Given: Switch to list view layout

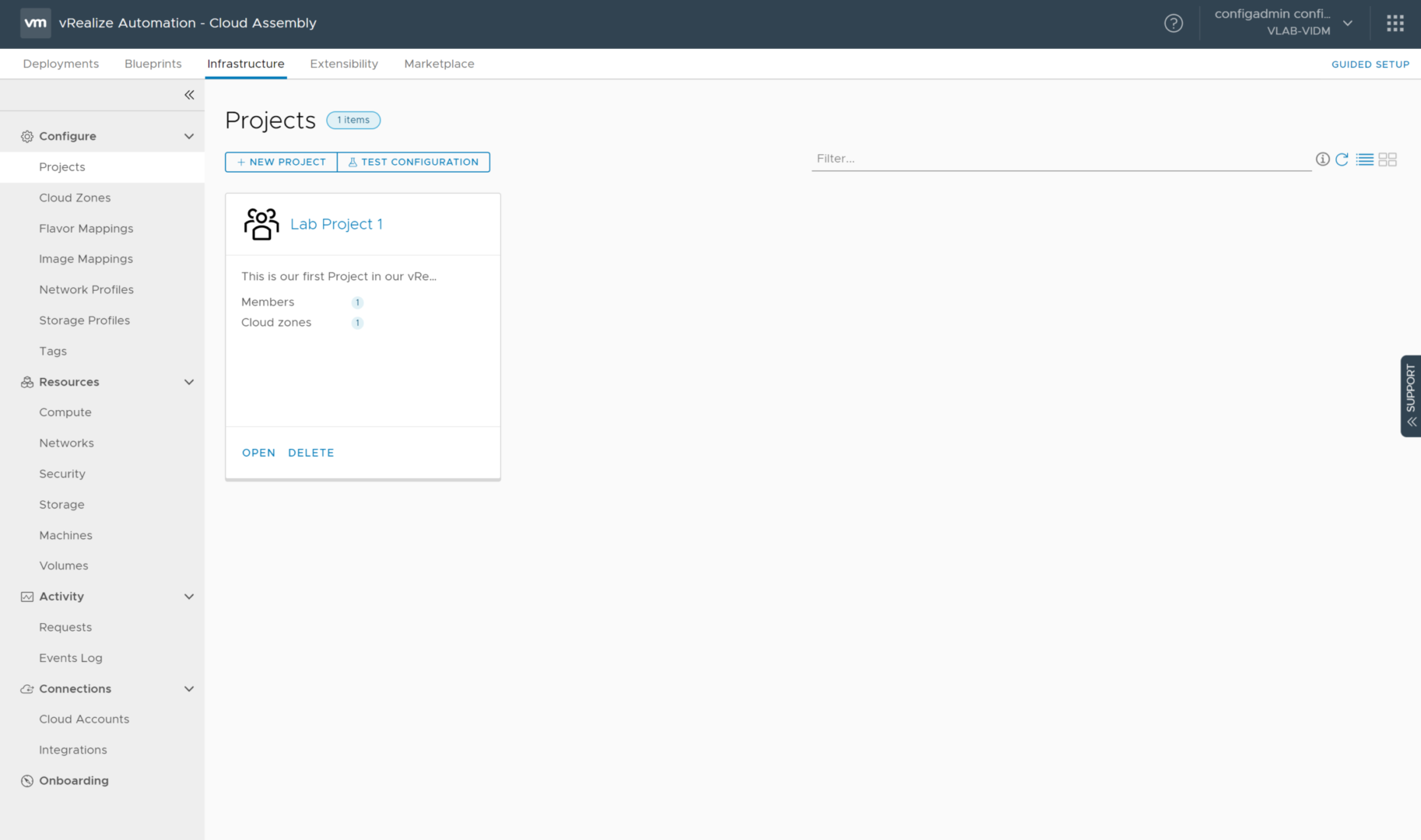Looking at the screenshot, I should (x=1364, y=159).
